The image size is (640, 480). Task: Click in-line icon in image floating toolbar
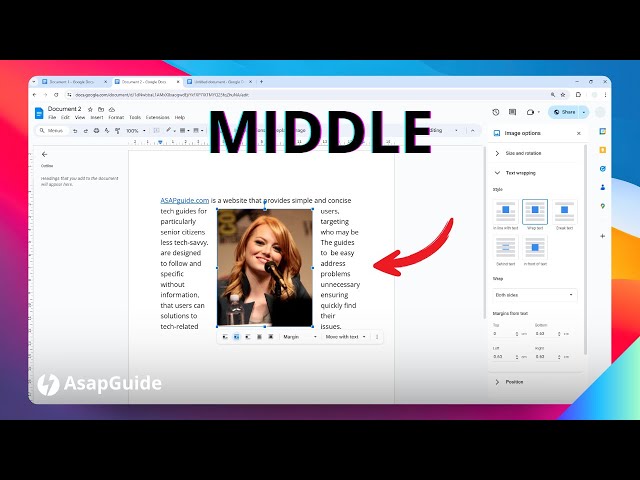point(225,337)
